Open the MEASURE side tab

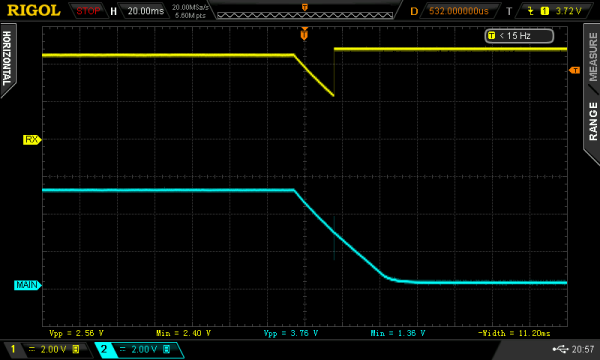pyautogui.click(x=592, y=57)
